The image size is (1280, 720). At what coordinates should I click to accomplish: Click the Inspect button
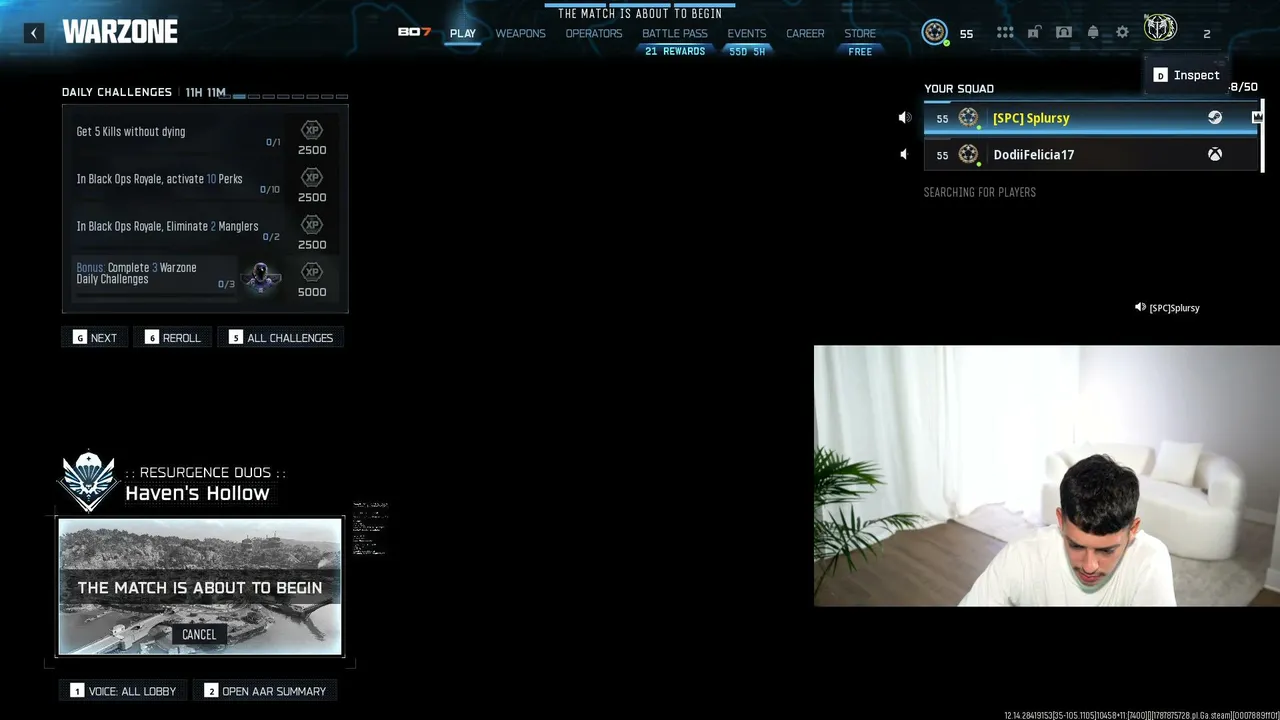[1187, 75]
